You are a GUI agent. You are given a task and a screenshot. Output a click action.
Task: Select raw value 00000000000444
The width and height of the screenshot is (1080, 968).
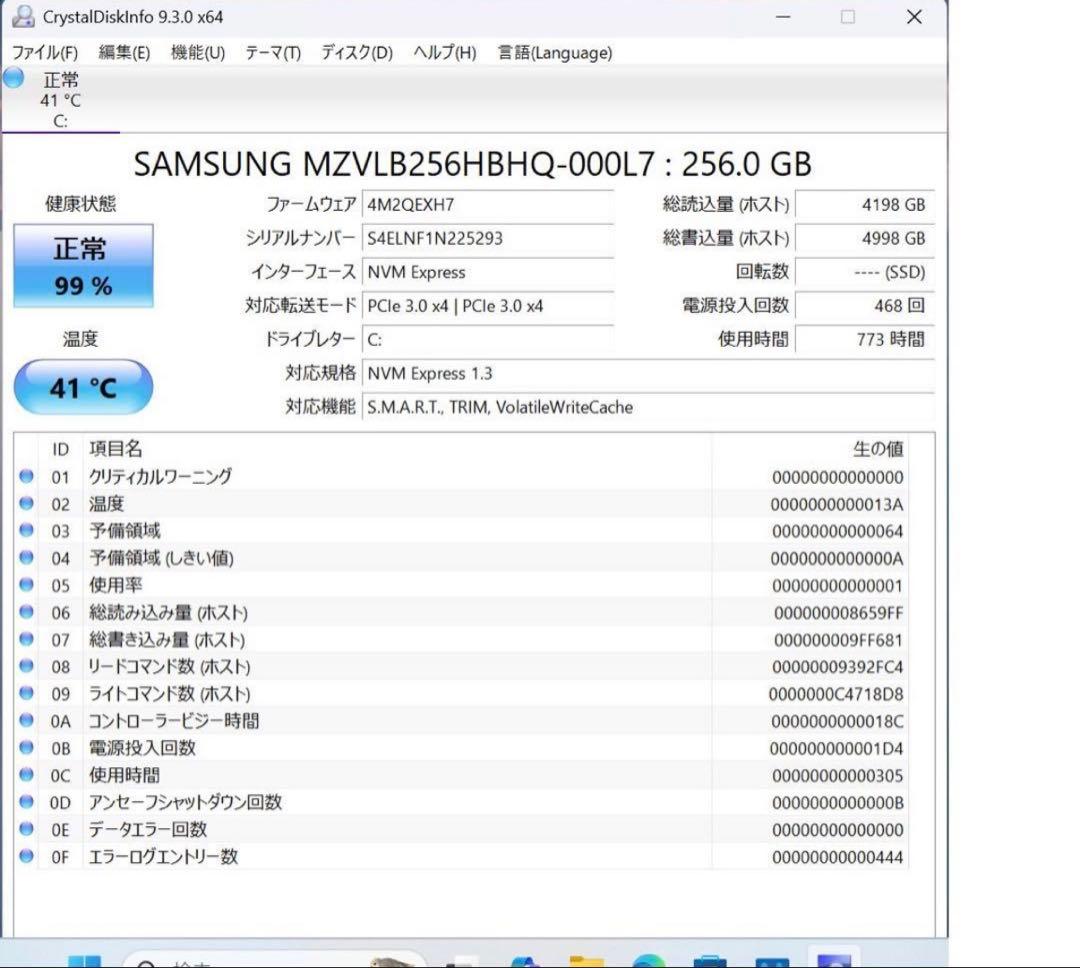click(x=838, y=857)
